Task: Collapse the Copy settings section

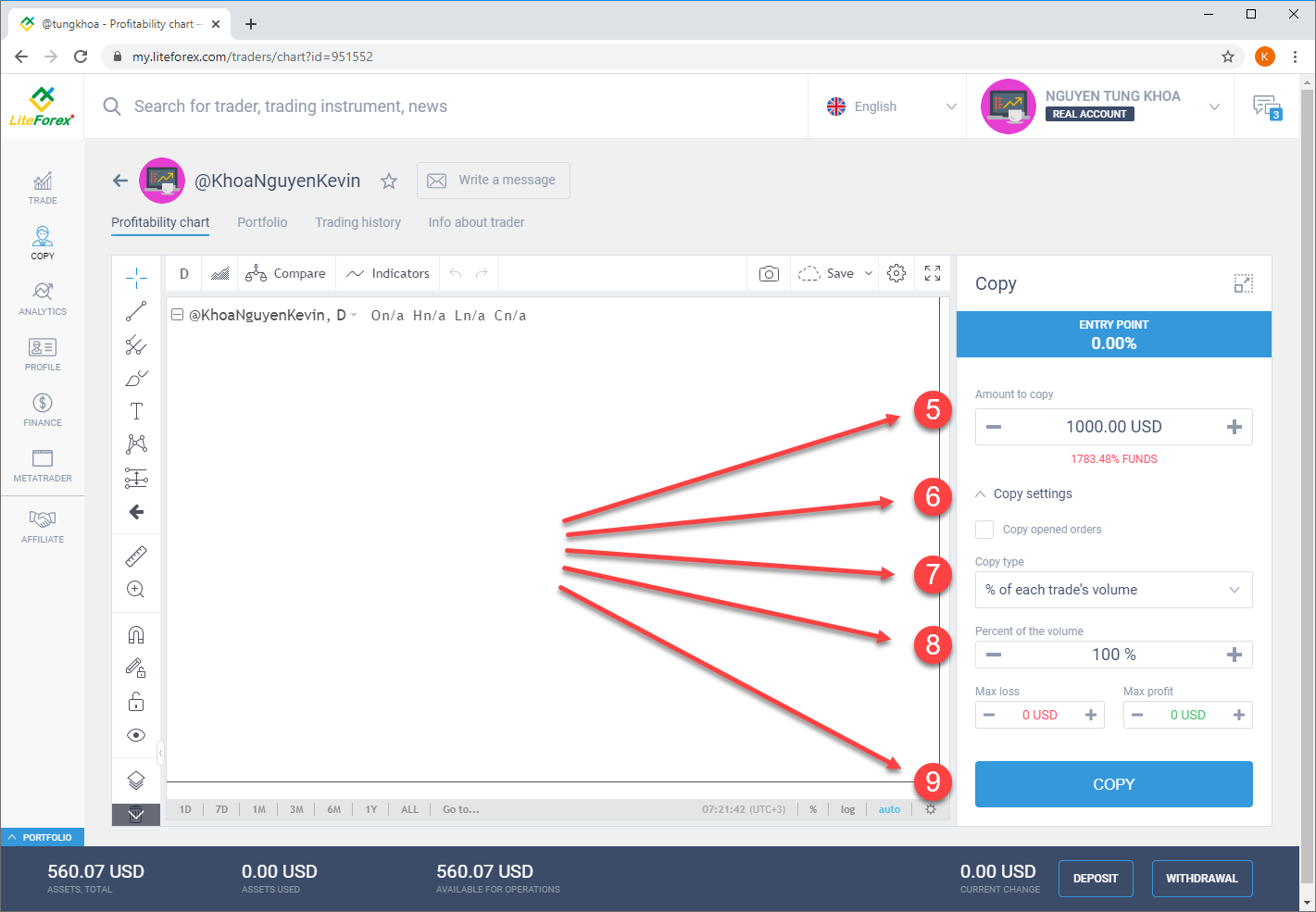Action: pos(1024,493)
